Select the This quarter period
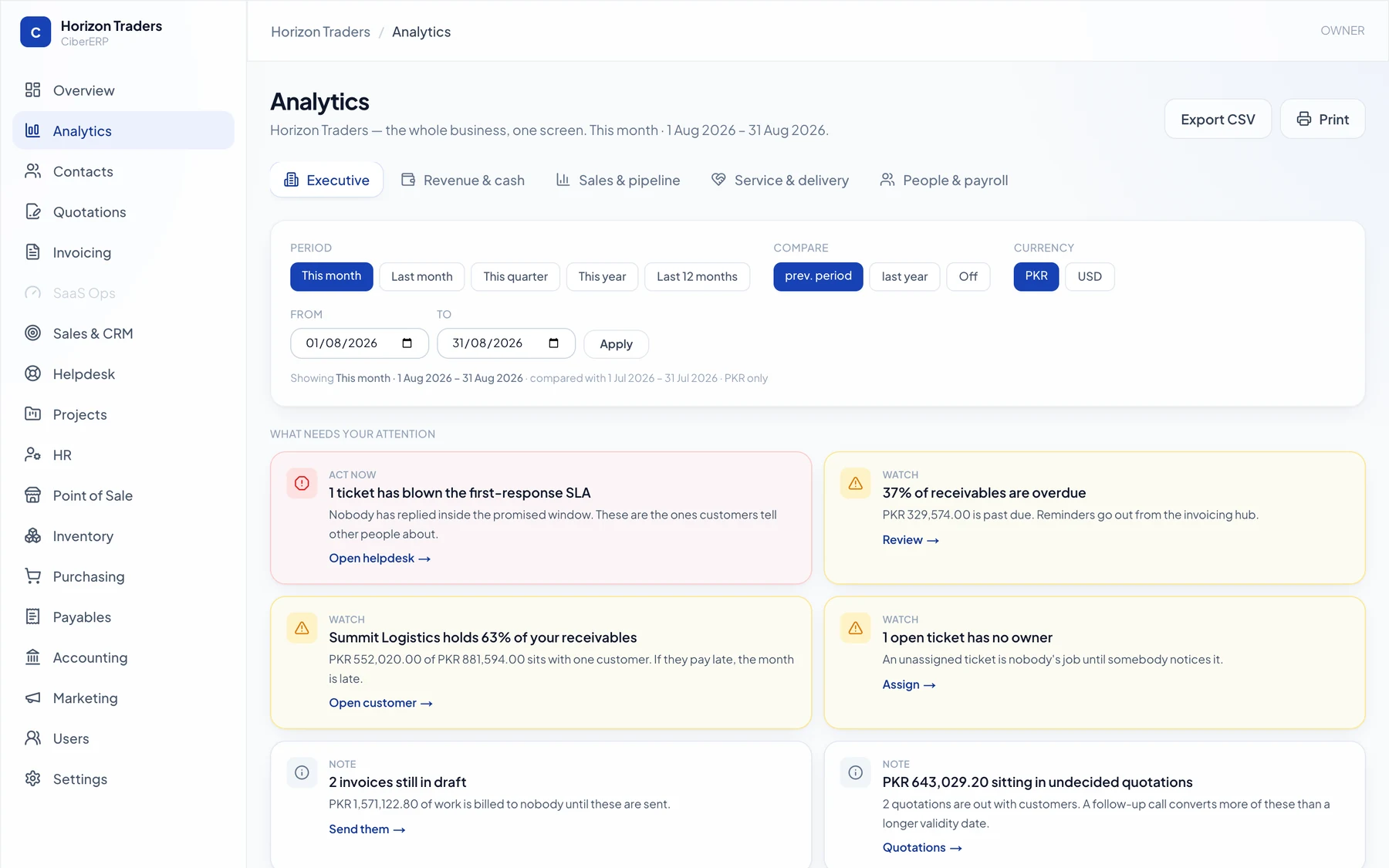The width and height of the screenshot is (1389, 868). point(515,276)
